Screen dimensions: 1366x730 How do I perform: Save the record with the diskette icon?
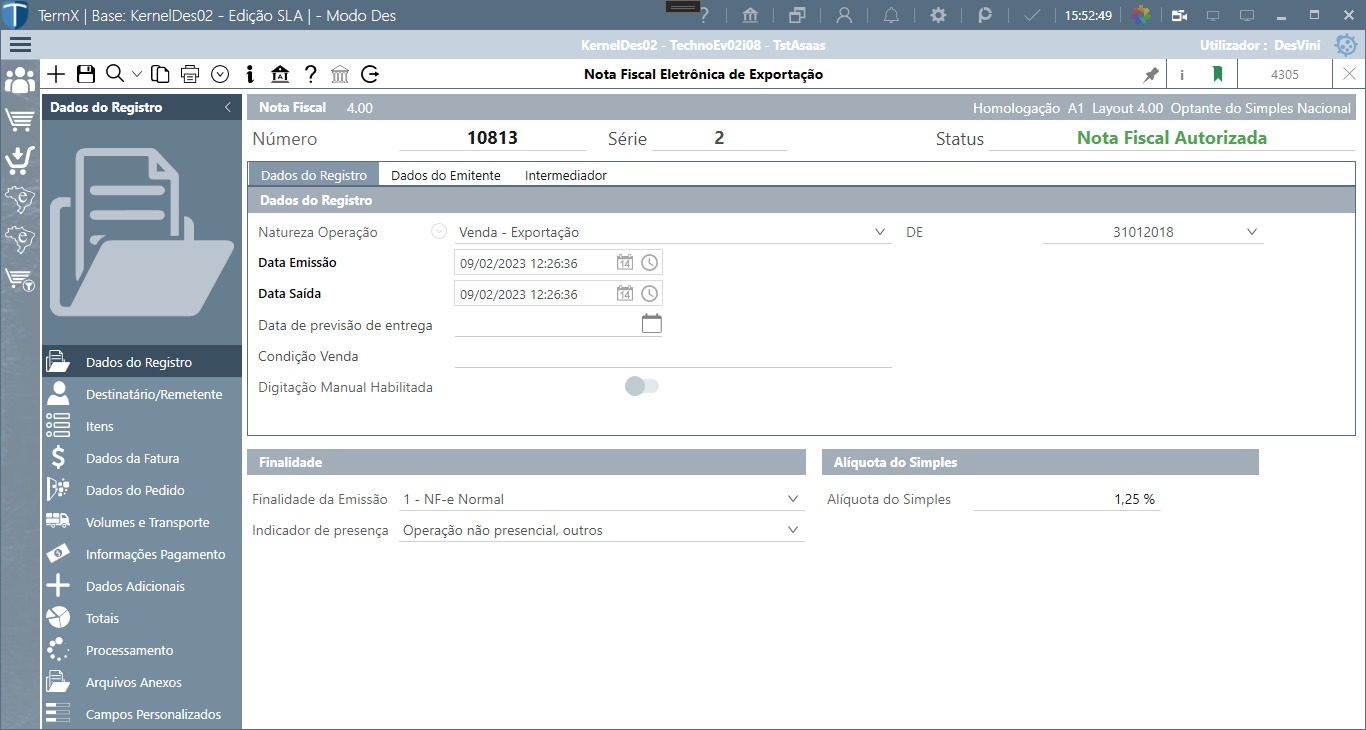85,74
